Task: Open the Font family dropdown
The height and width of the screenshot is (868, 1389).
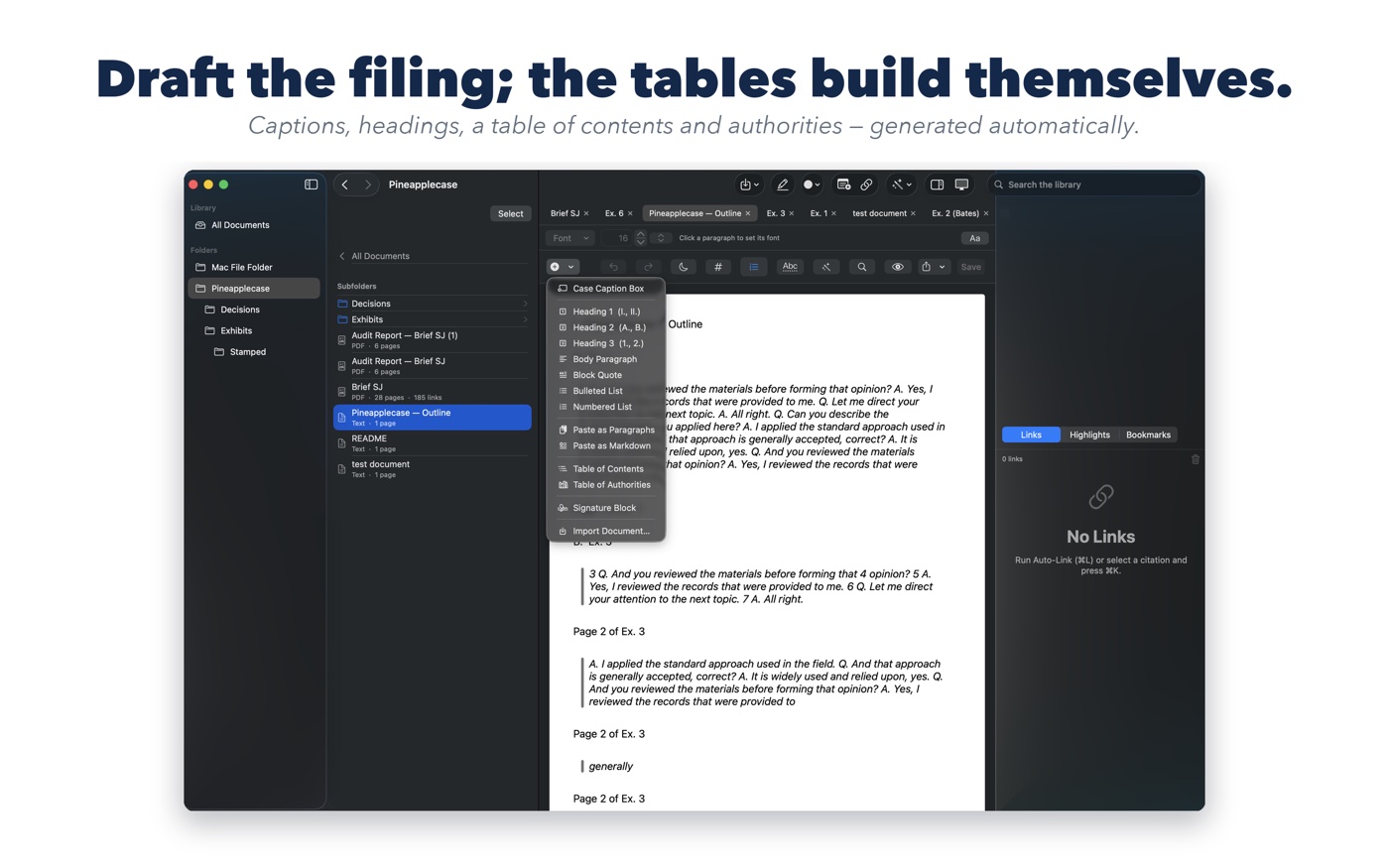Action: tap(570, 238)
